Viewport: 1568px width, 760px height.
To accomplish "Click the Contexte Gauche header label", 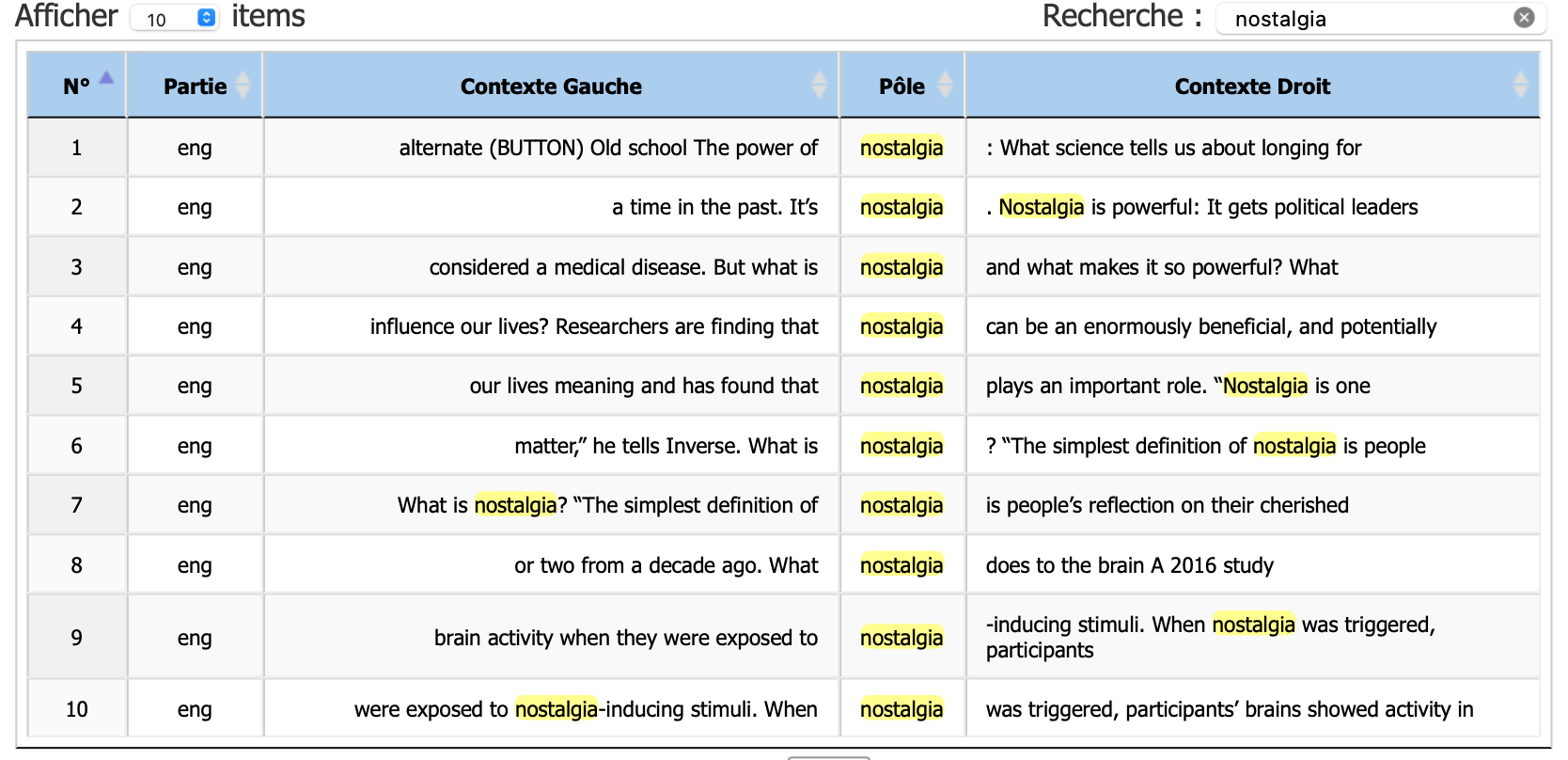I will click(551, 87).
